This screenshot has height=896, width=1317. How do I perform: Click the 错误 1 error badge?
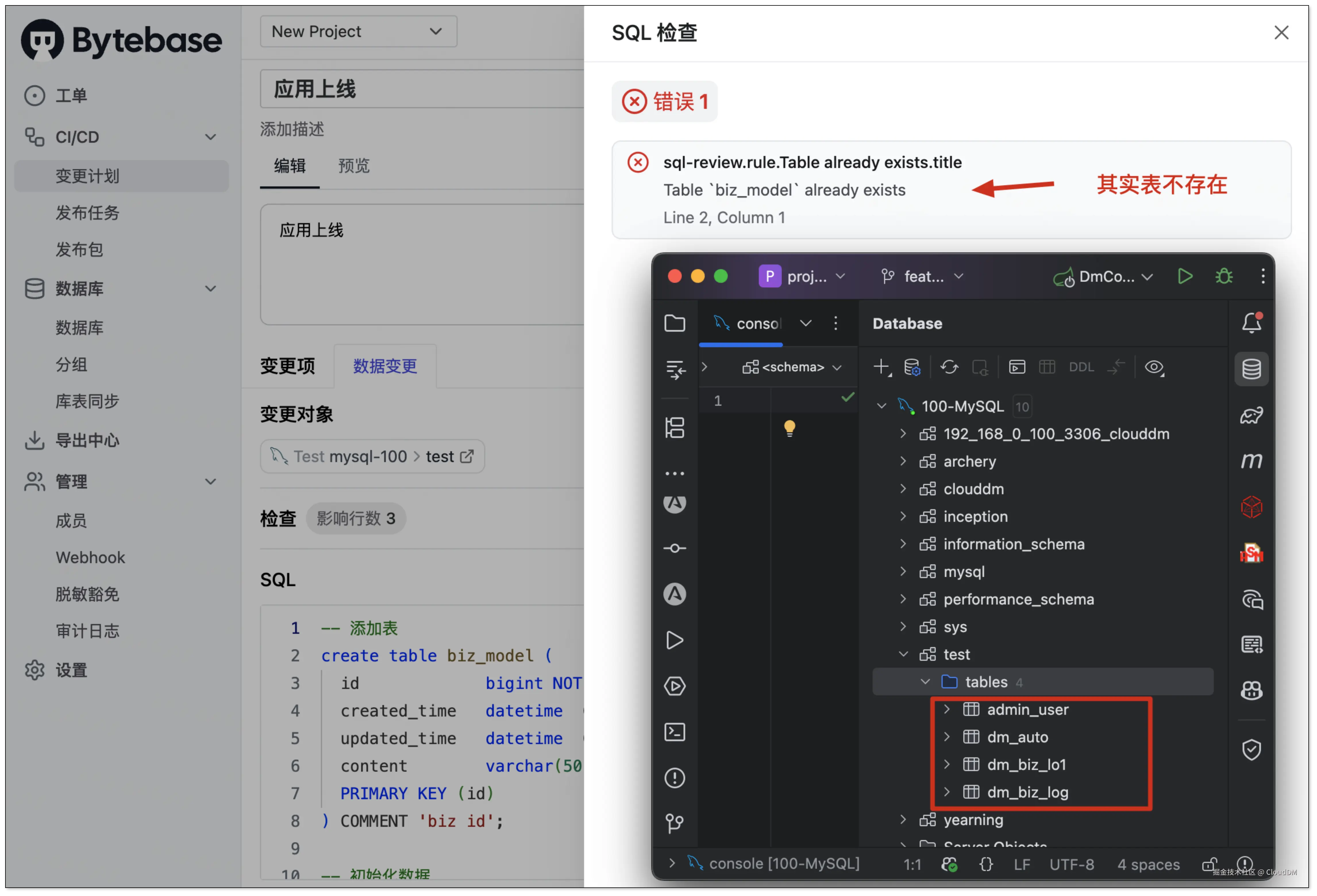(x=664, y=102)
